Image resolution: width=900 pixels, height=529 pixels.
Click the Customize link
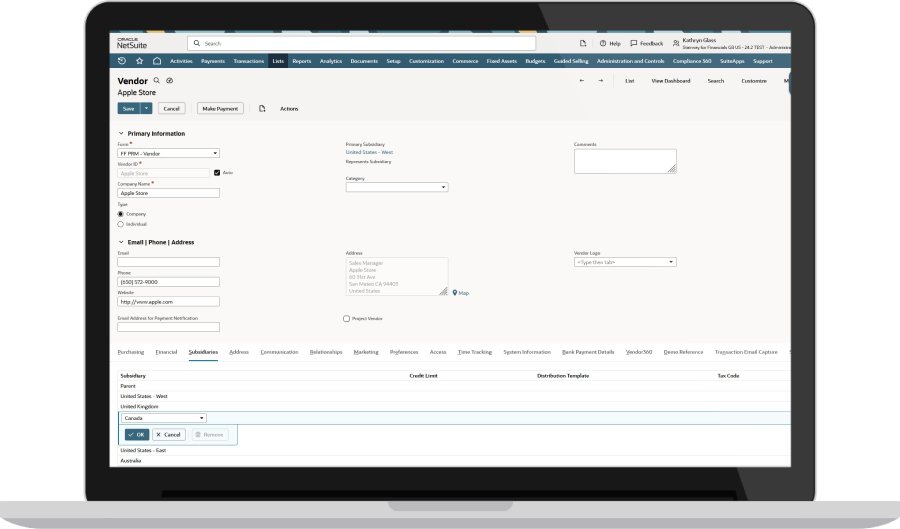[754, 81]
